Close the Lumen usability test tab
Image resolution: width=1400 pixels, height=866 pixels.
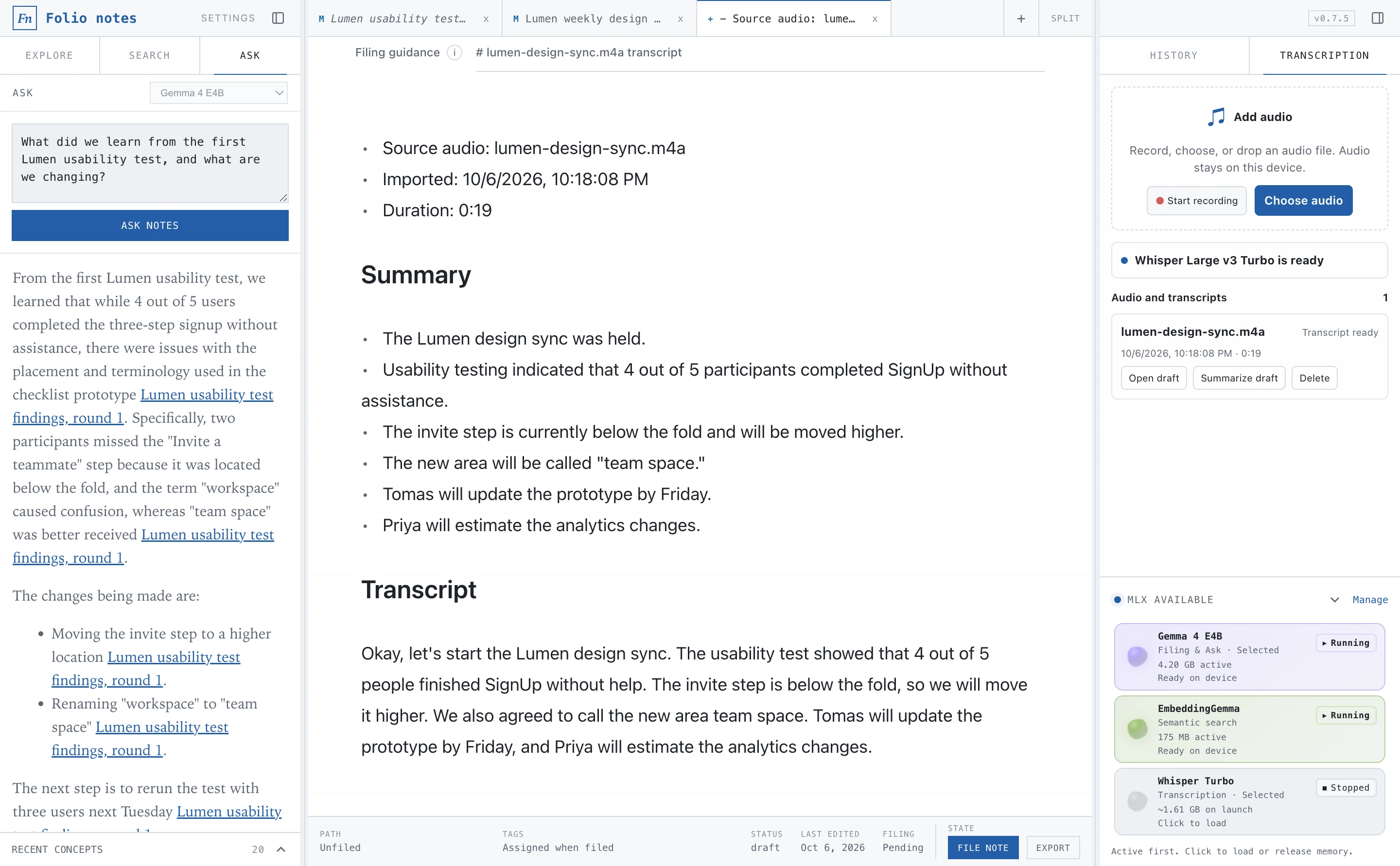pyautogui.click(x=486, y=19)
